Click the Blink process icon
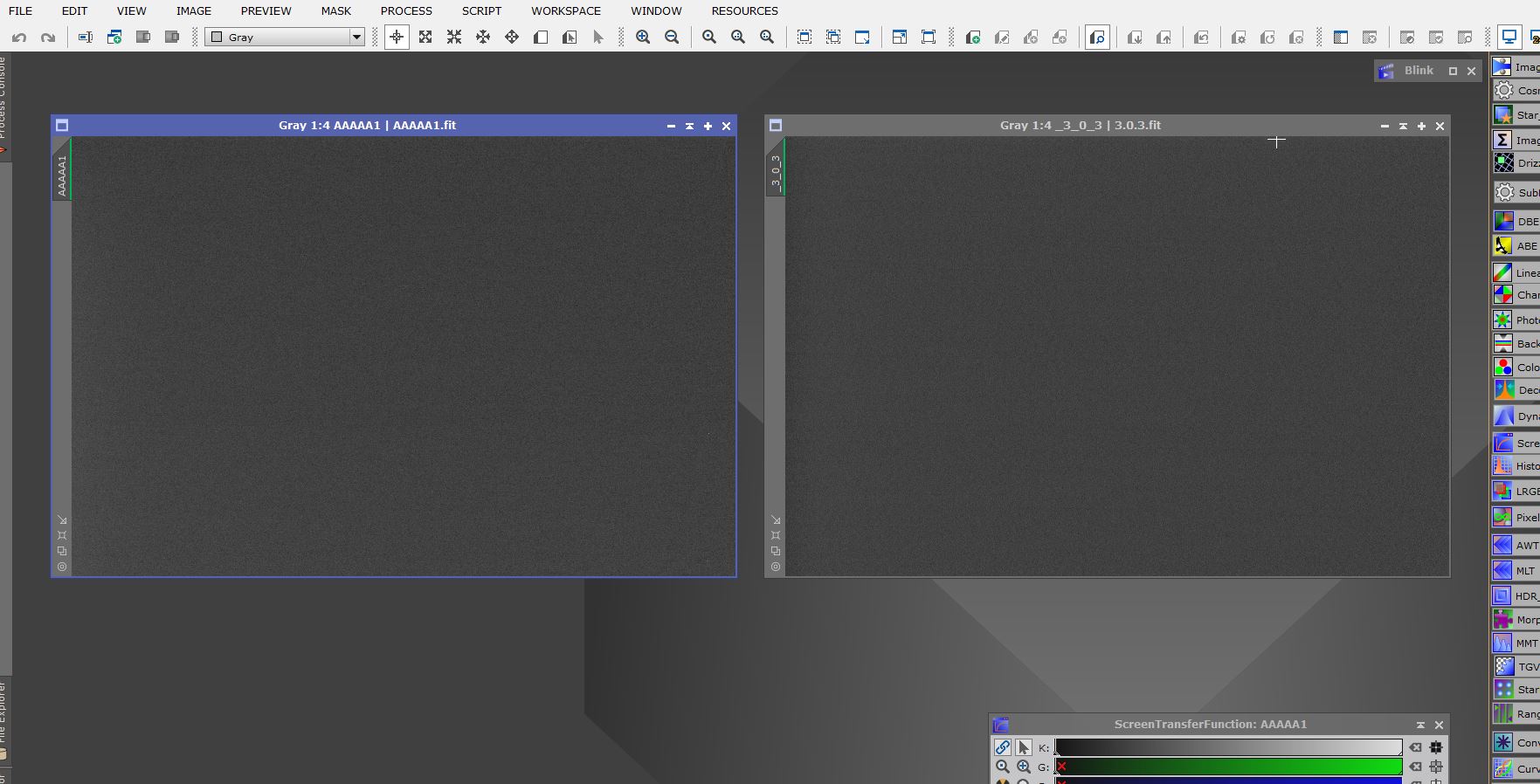Screen dimensions: 1540x784 click(x=1386, y=72)
